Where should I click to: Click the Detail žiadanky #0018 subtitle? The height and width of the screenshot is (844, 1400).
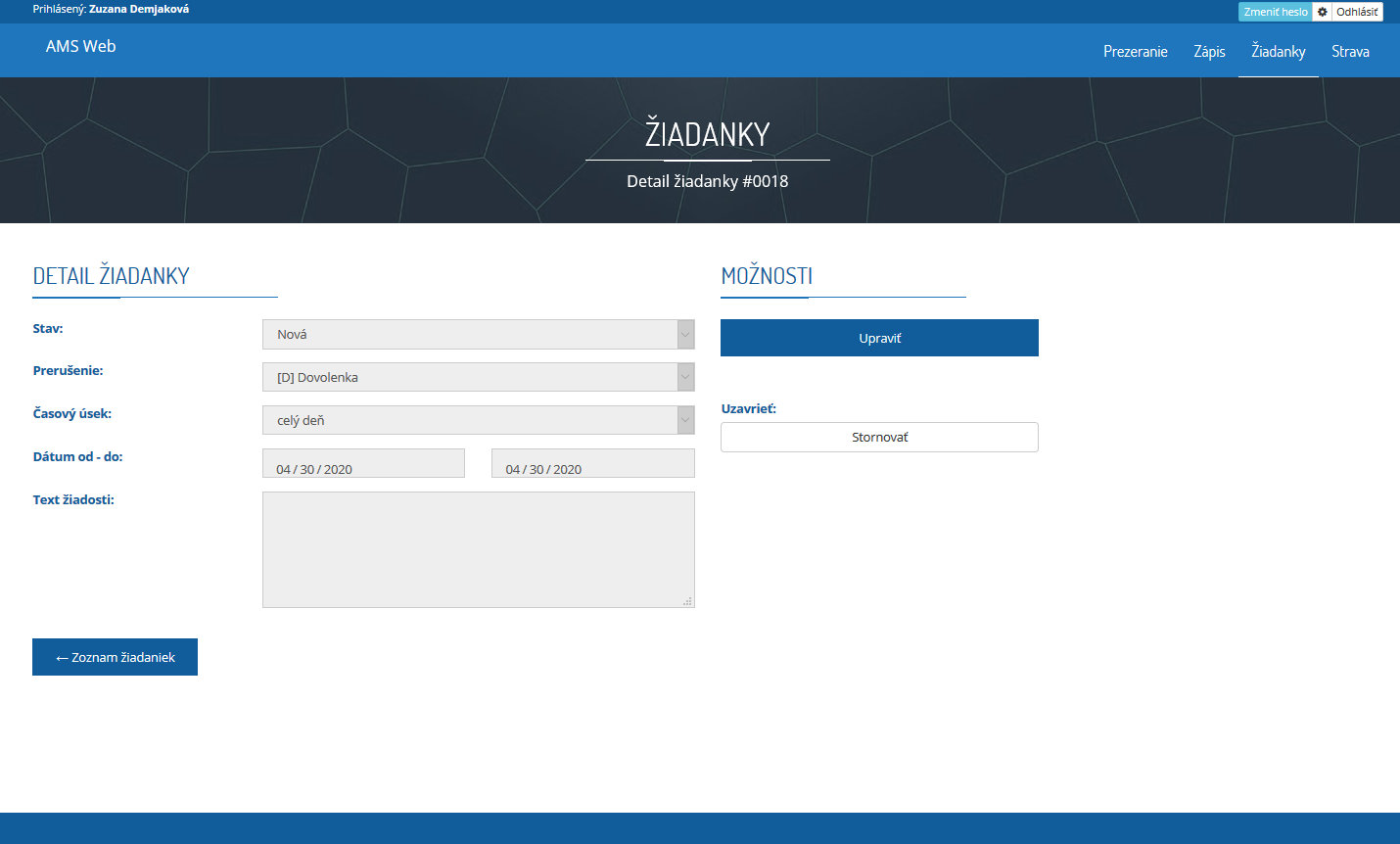(x=707, y=181)
